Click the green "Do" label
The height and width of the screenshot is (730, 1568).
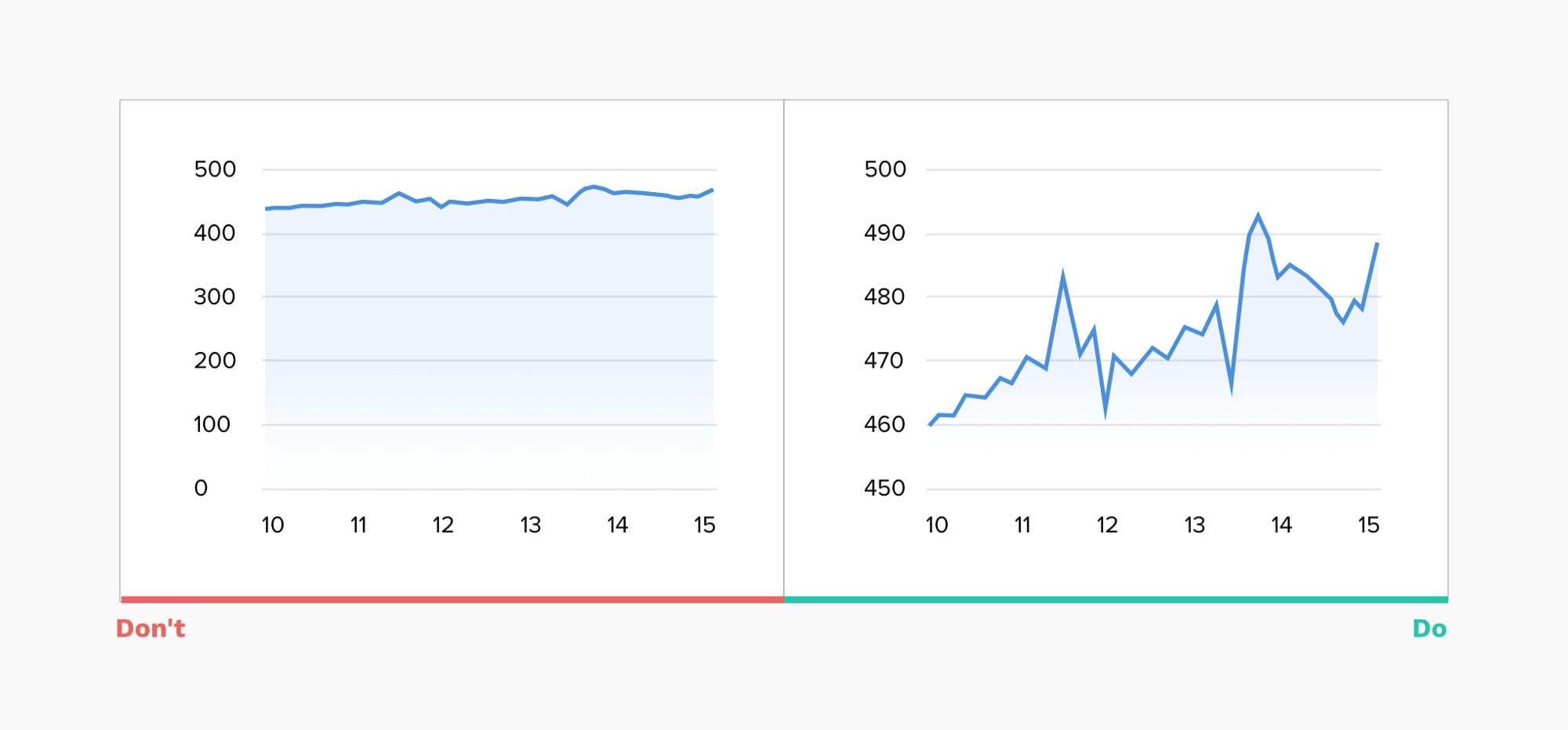[1428, 629]
